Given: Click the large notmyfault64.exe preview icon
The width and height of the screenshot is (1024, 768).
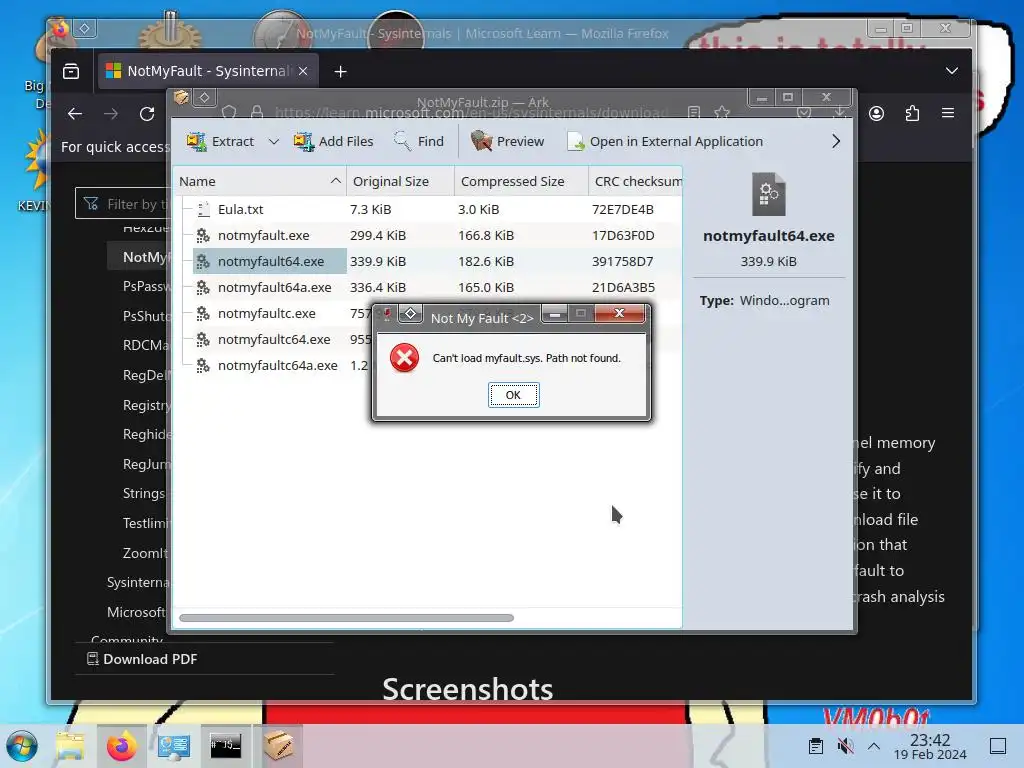Looking at the screenshot, I should tap(769, 194).
